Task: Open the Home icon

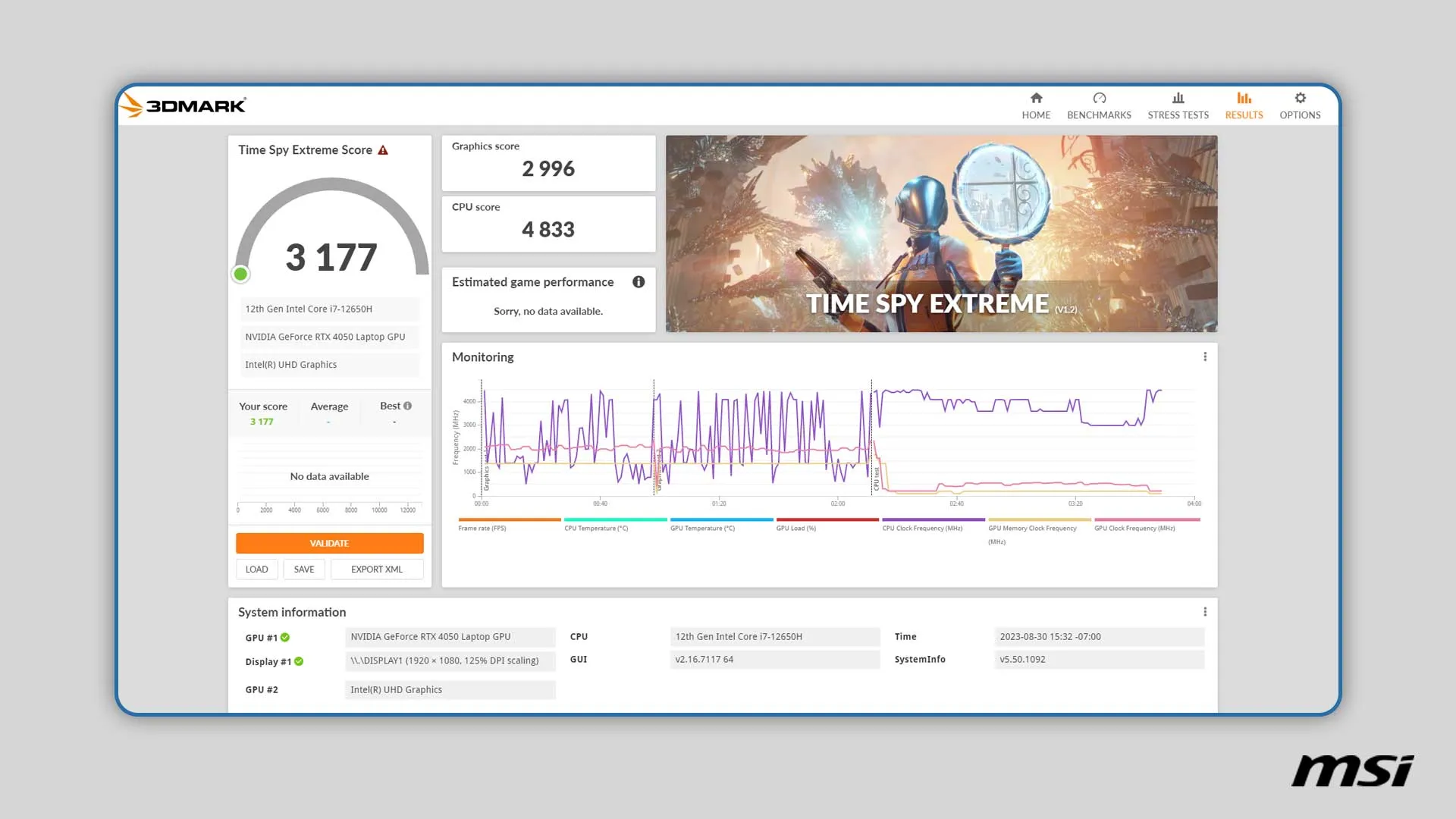Action: pos(1036,98)
